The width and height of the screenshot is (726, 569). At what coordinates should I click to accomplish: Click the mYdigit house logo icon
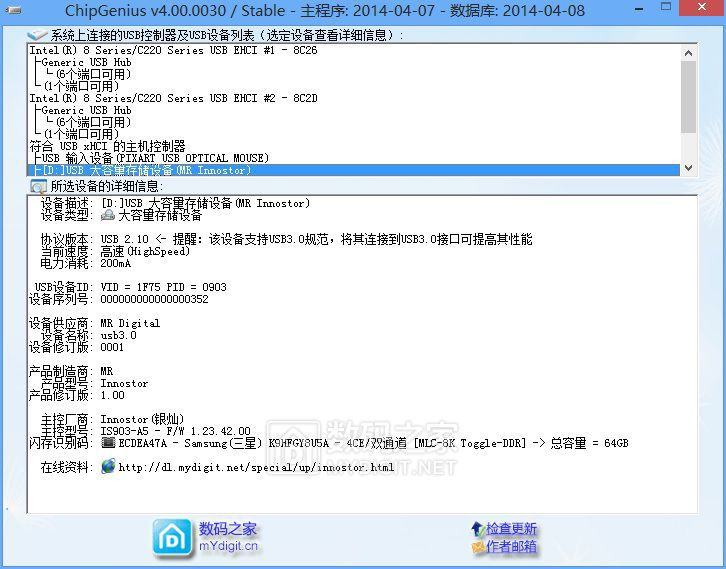[172, 537]
